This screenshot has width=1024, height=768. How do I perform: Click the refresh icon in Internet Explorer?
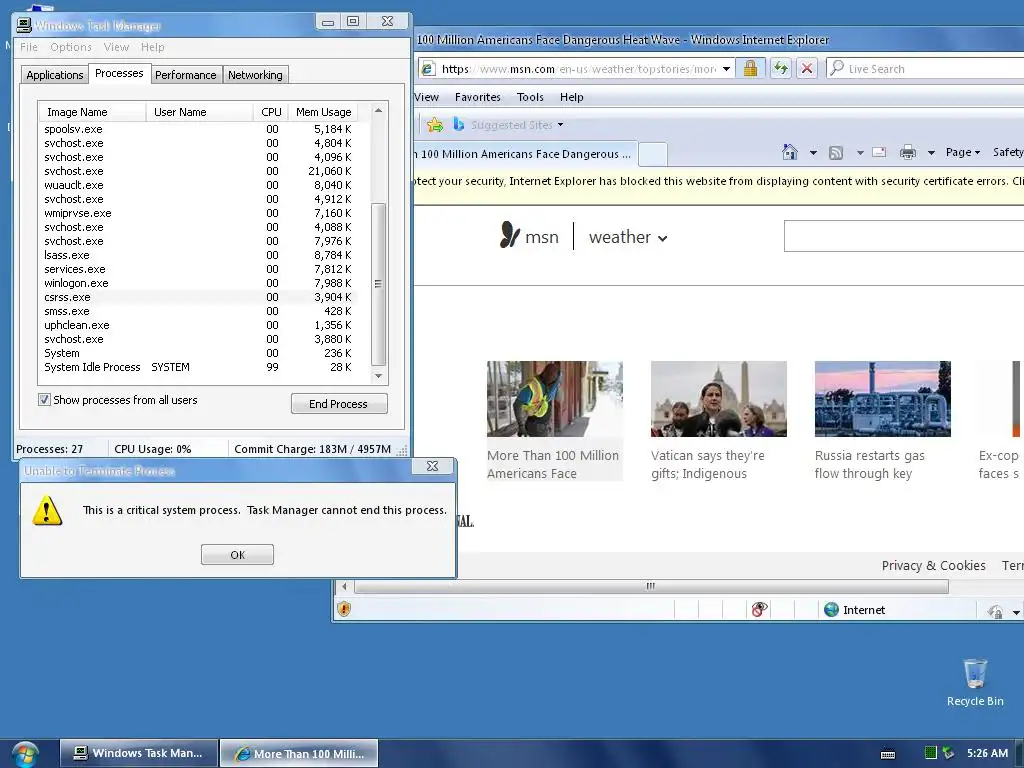[780, 68]
